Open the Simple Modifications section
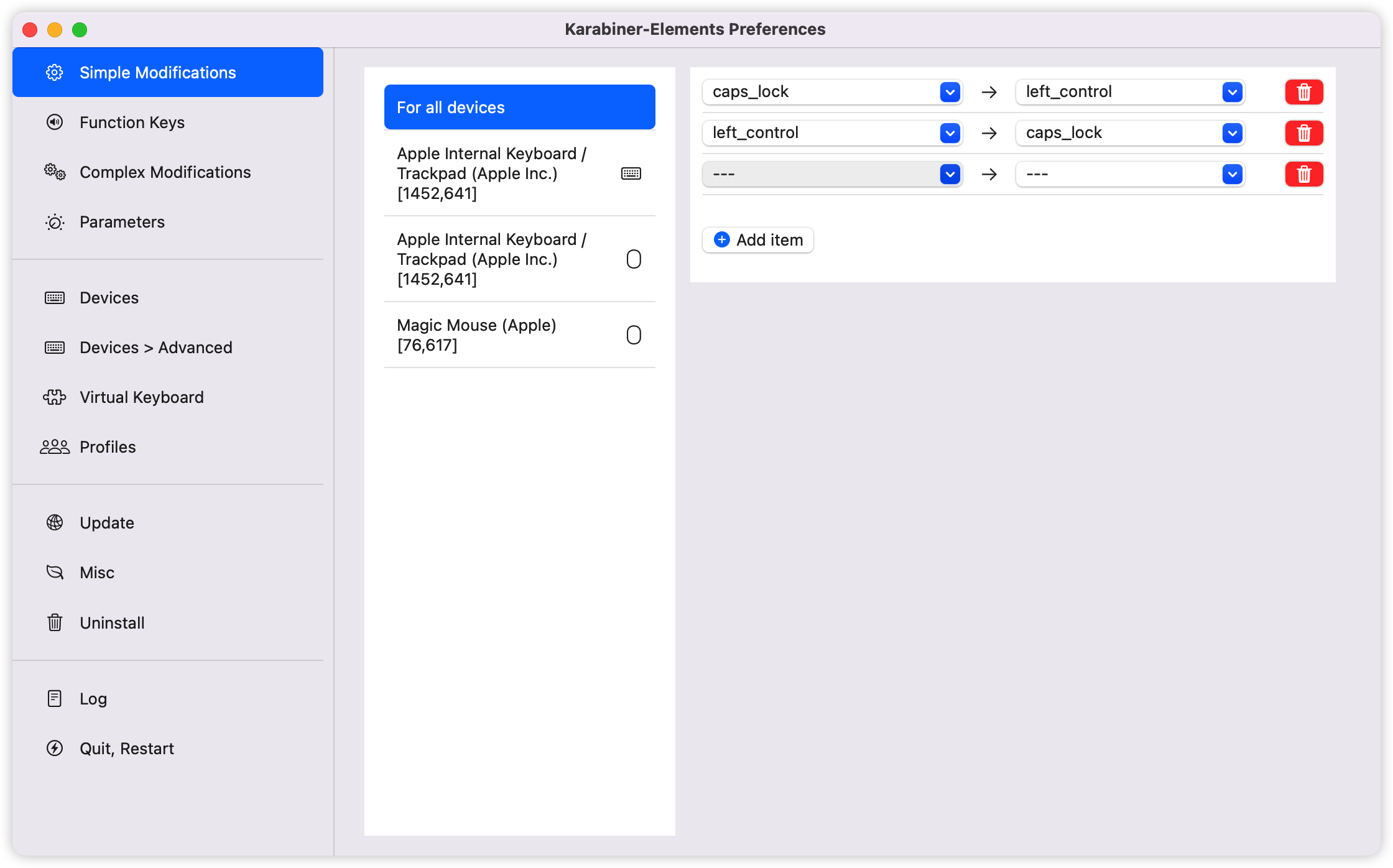The height and width of the screenshot is (868, 1393). [168, 73]
